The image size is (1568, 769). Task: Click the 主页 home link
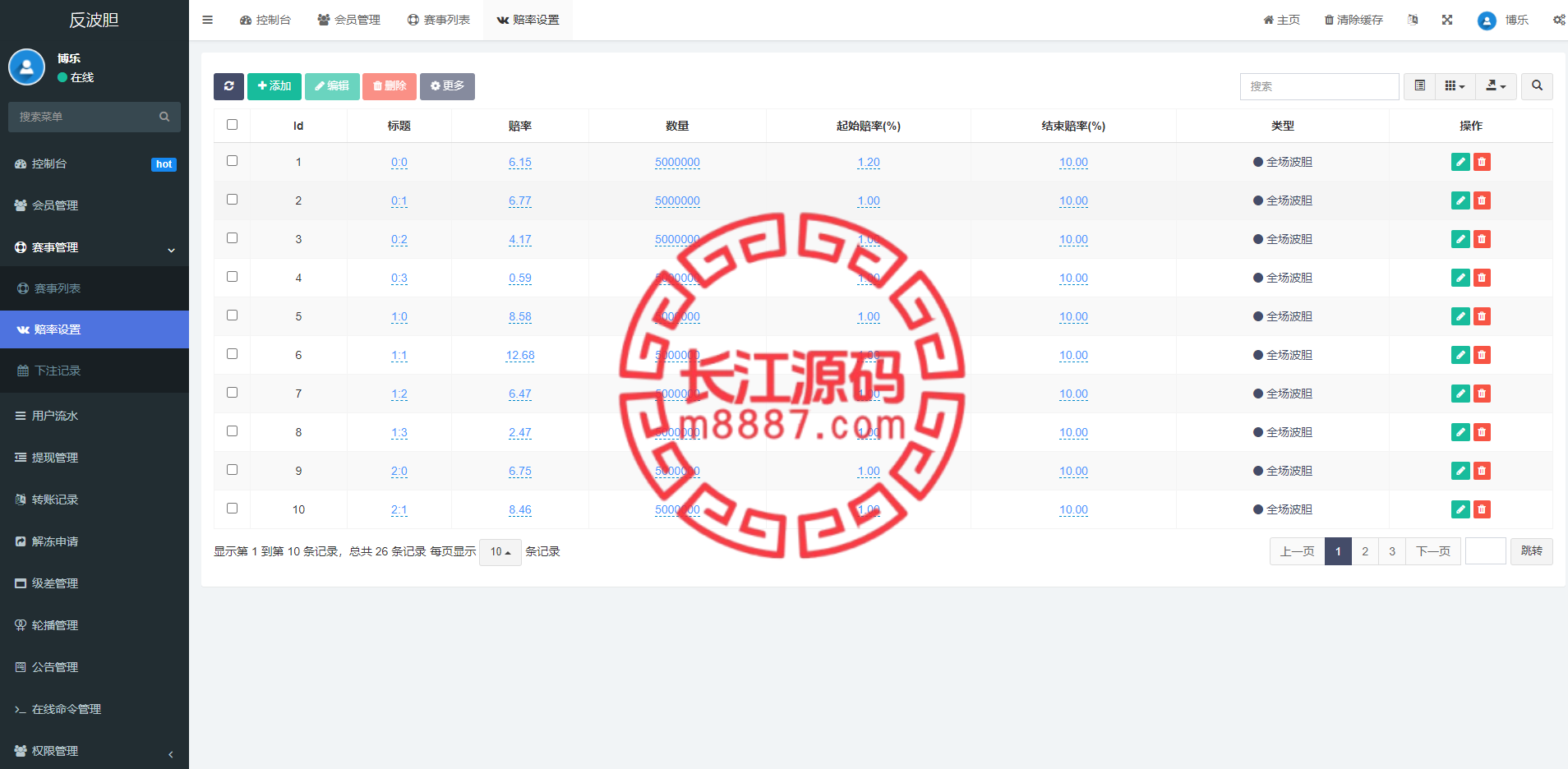click(1281, 20)
